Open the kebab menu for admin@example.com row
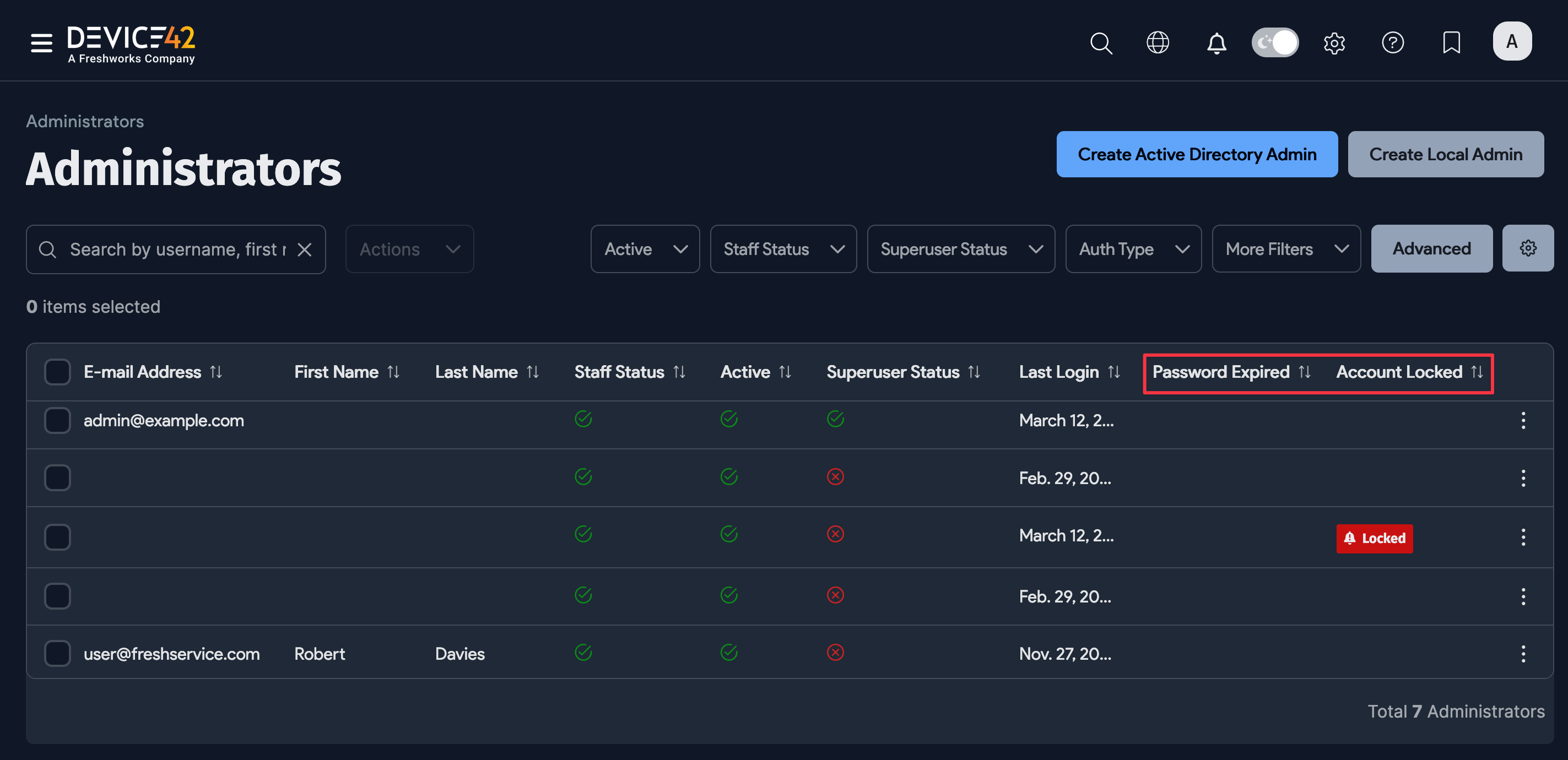Screen dimensions: 1568x760 [x=1523, y=420]
